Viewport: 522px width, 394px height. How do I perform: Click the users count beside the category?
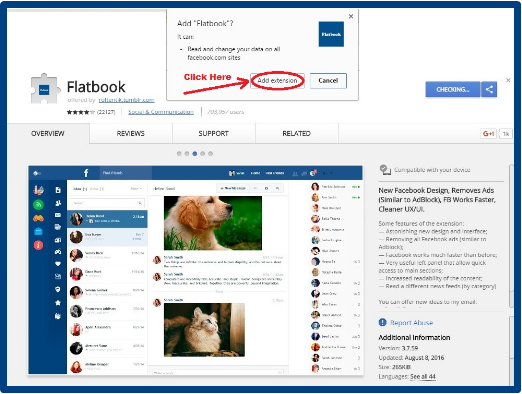pyautogui.click(x=225, y=112)
